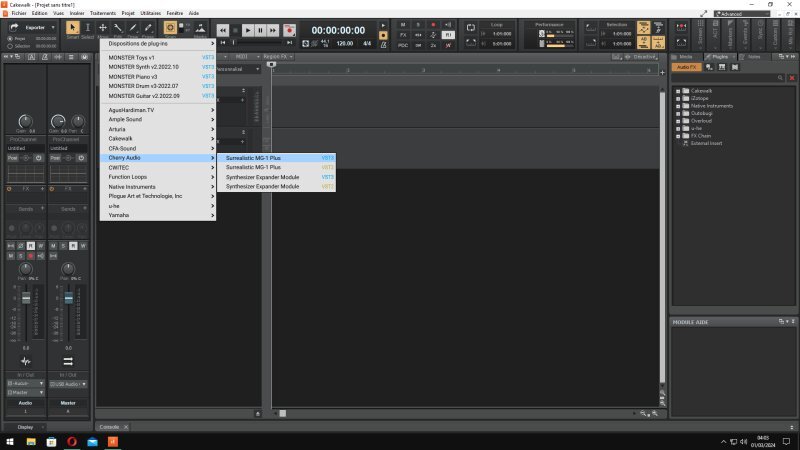The height and width of the screenshot is (450, 800).
Task: Select the Smart tool
Action: click(73, 28)
